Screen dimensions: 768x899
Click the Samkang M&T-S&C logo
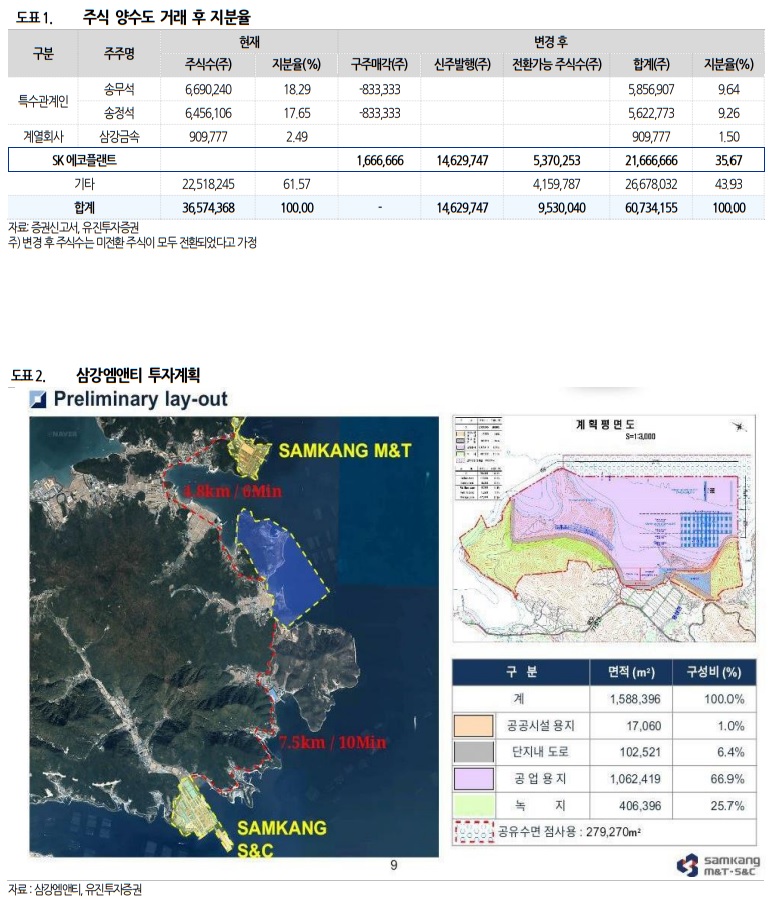click(x=718, y=865)
